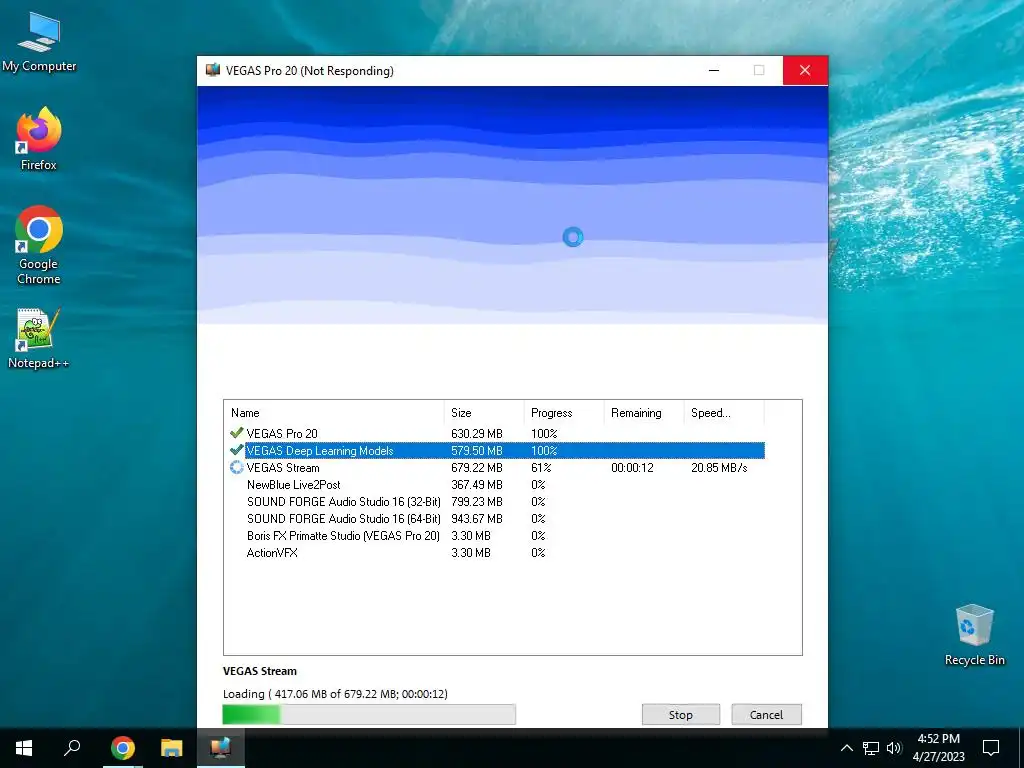This screenshot has height=768, width=1024.
Task: Click the VEGAS Pro 20 title bar icon
Action: 212,70
